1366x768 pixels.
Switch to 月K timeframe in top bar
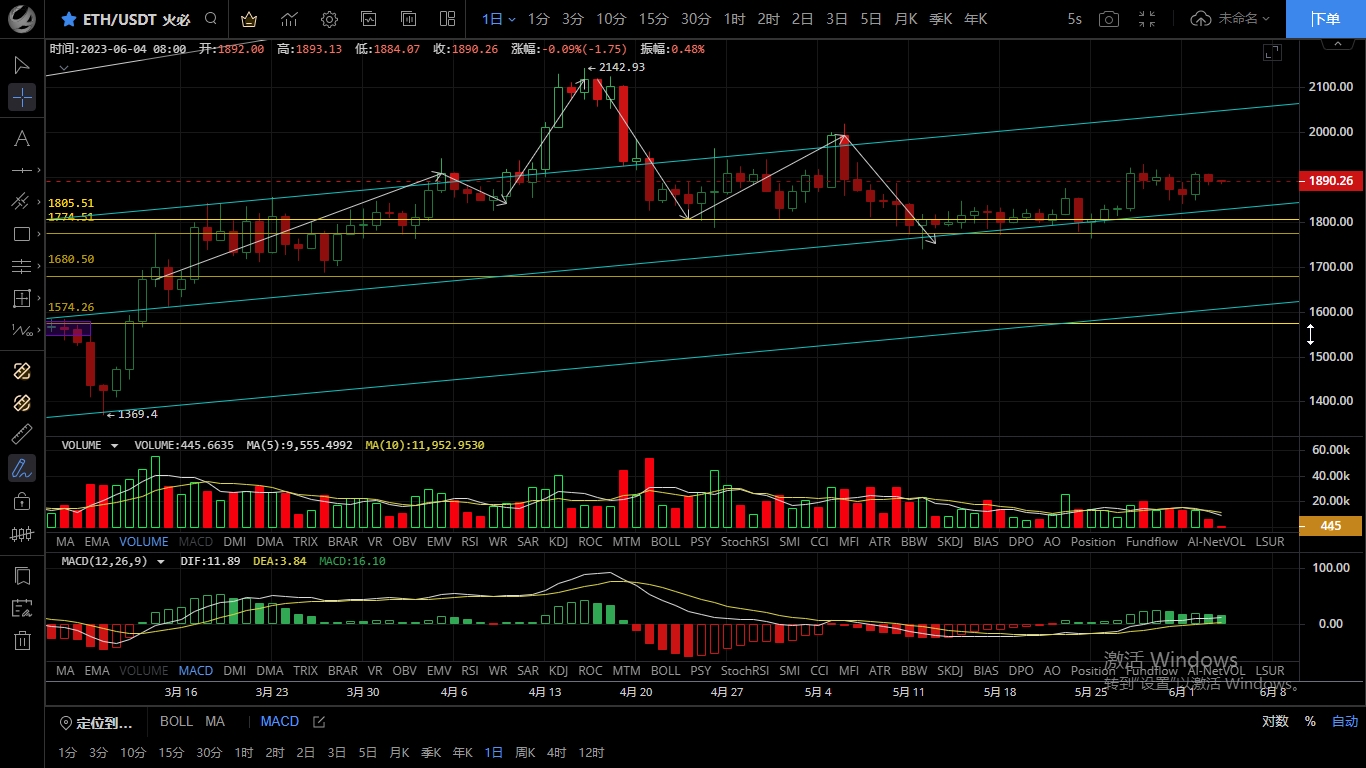[x=905, y=19]
